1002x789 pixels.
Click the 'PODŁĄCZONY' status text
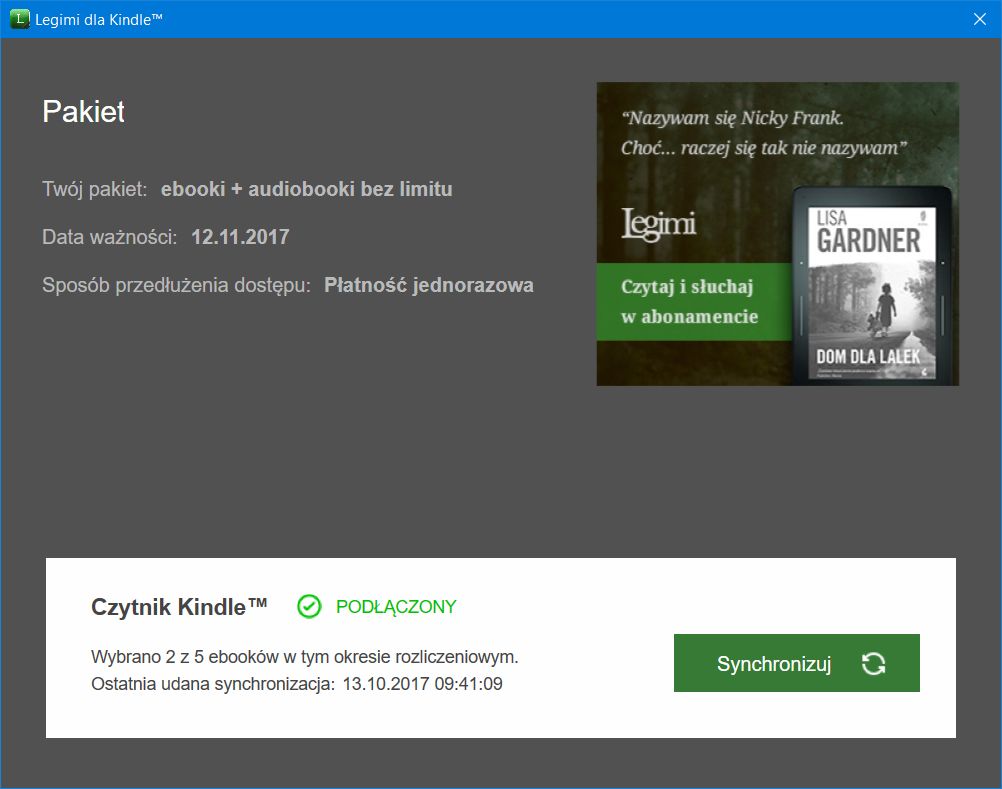click(x=396, y=606)
